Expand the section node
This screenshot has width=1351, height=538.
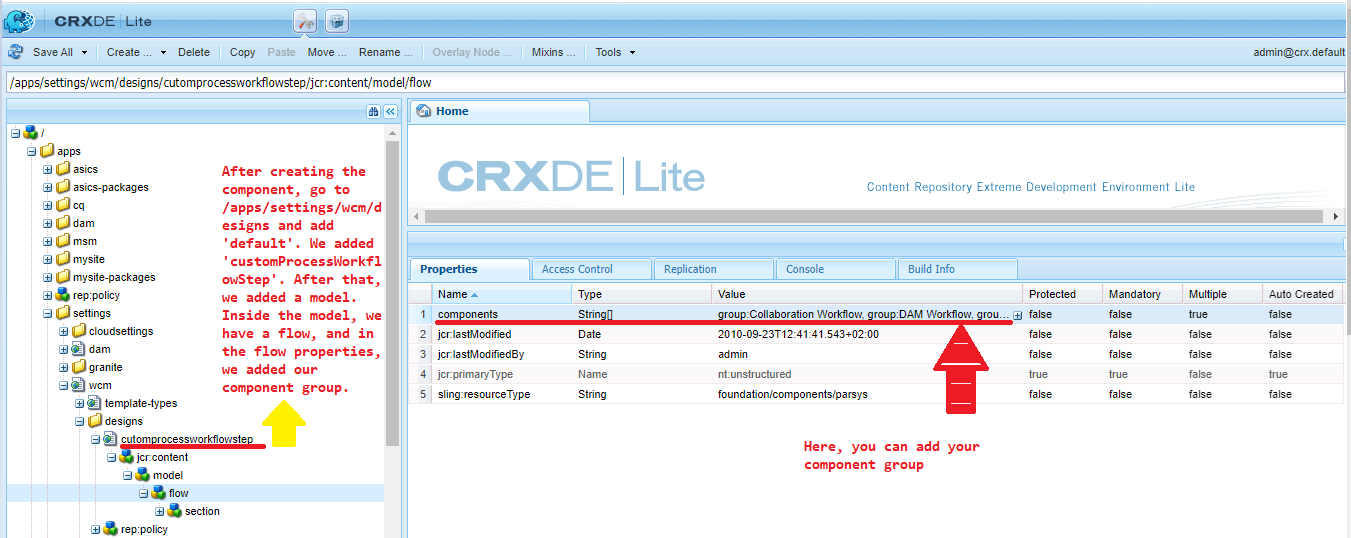159,511
